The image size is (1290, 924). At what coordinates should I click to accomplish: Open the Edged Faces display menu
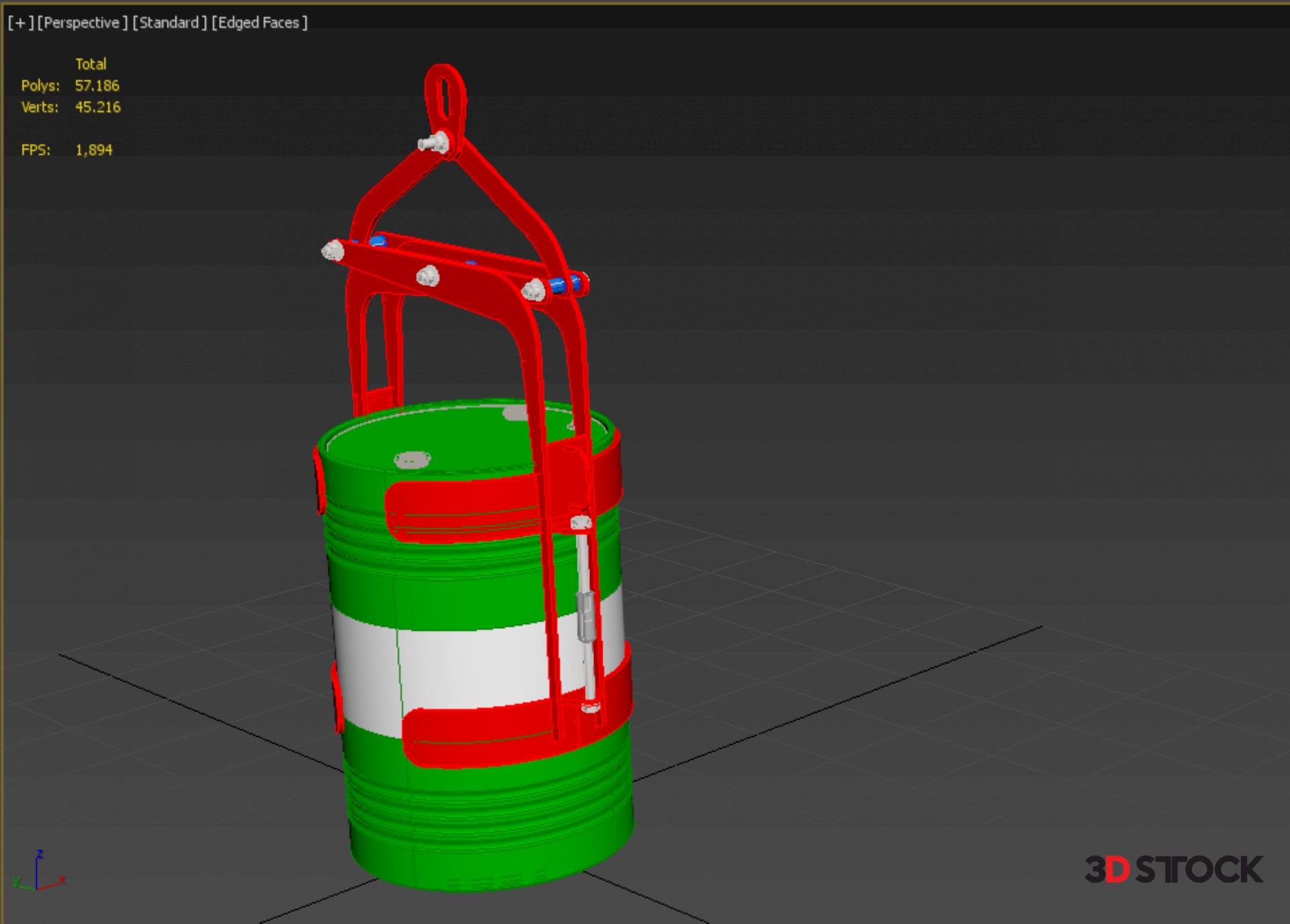click(x=259, y=23)
